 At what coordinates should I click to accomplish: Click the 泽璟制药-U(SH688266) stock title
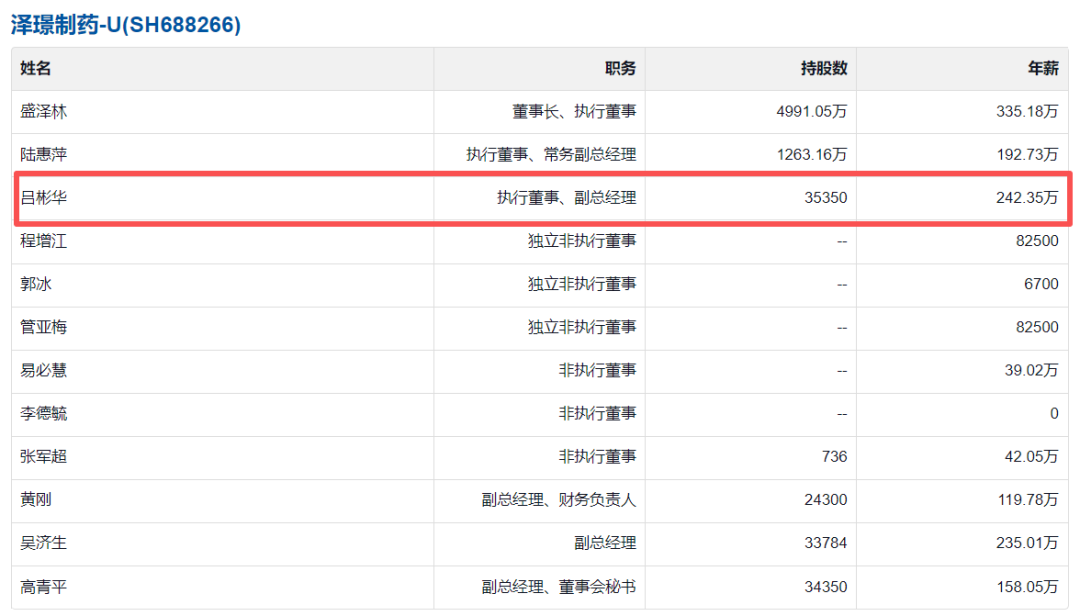point(126,25)
